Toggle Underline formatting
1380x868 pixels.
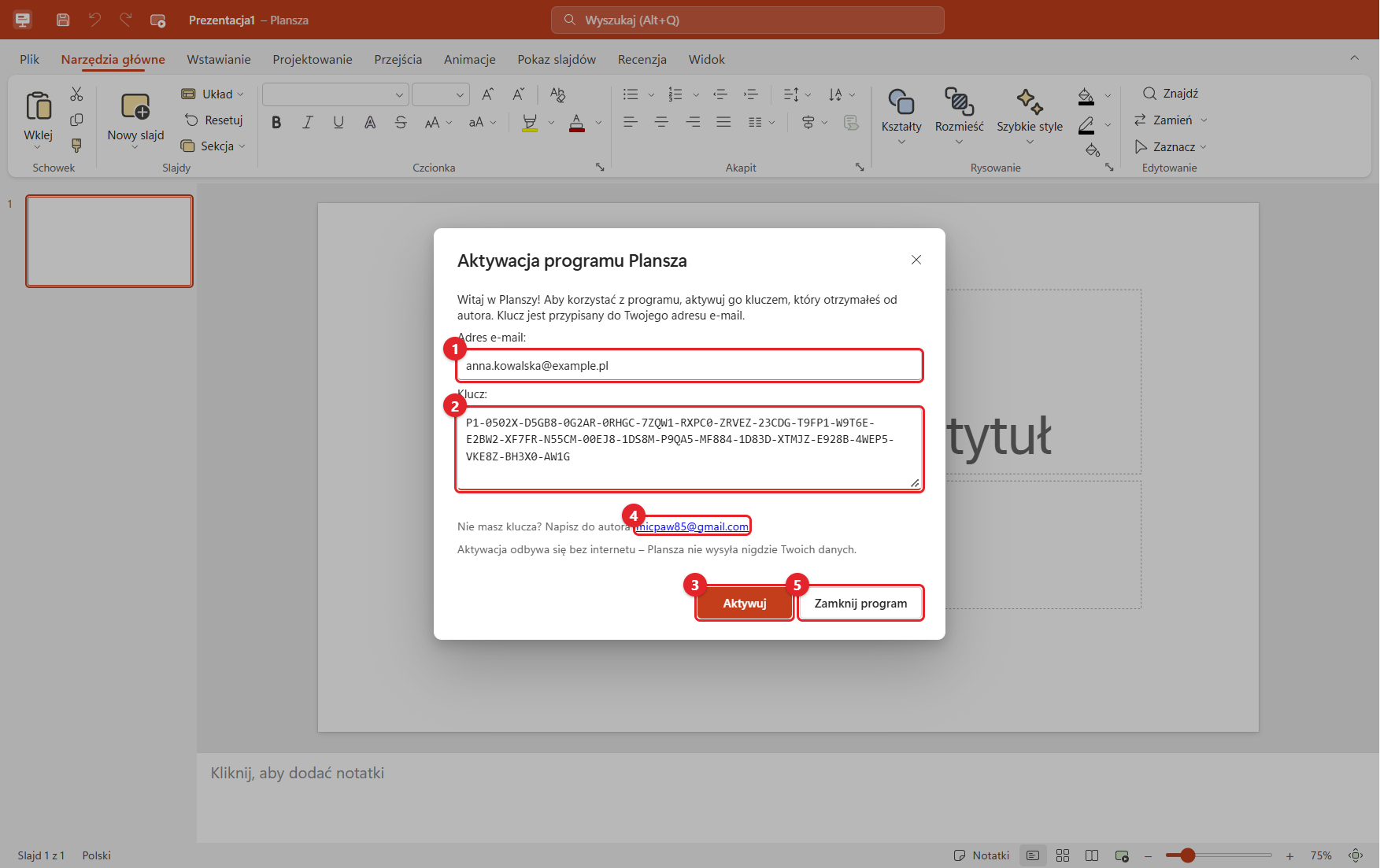339,122
